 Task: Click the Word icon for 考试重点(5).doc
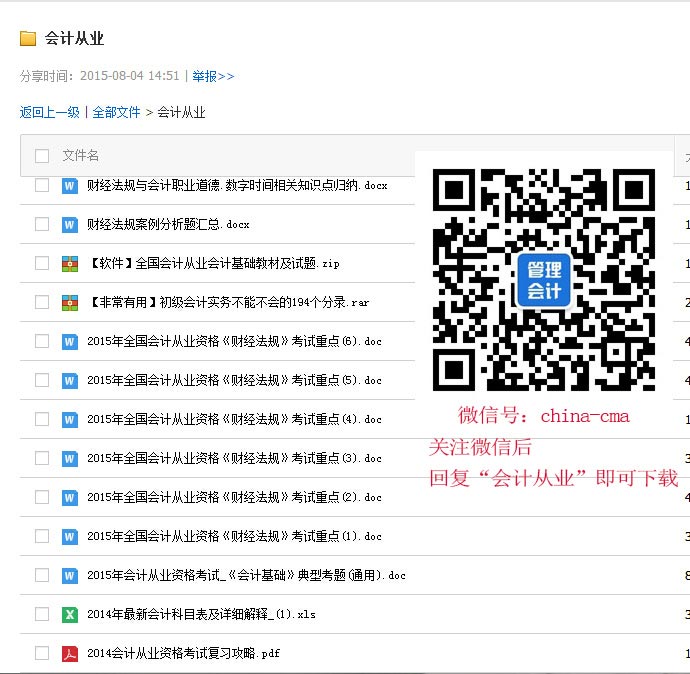click(70, 381)
